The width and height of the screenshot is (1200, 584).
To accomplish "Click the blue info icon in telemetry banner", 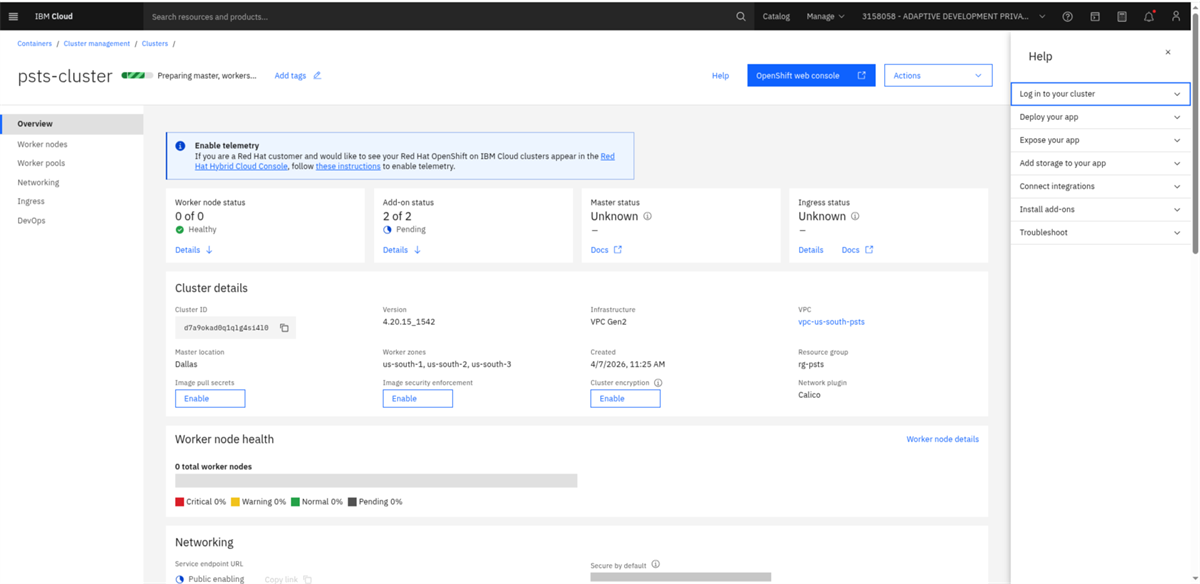I will point(180,145).
